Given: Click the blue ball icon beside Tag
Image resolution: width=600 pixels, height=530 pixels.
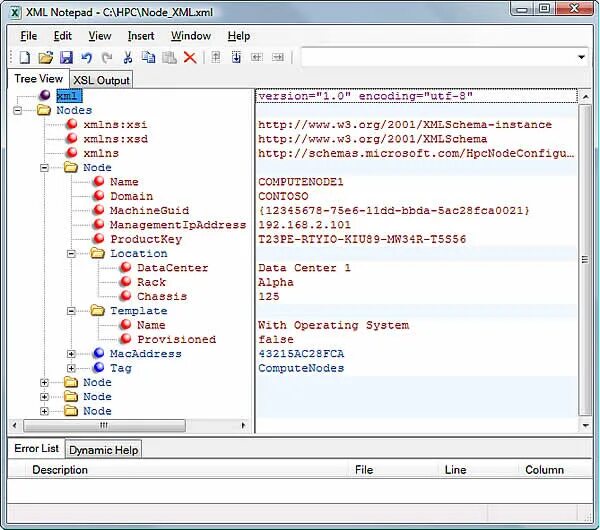Looking at the screenshot, I should 99,367.
